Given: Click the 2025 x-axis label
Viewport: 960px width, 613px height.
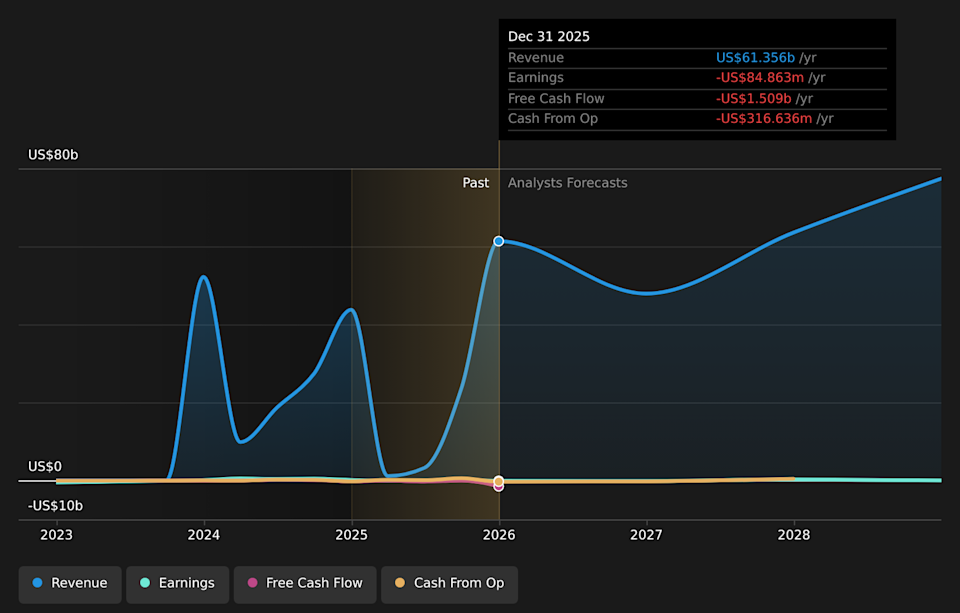Looking at the screenshot, I should [351, 535].
